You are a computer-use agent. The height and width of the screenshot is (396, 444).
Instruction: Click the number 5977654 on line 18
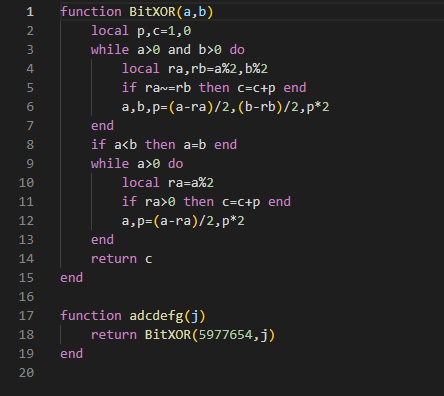coord(226,335)
